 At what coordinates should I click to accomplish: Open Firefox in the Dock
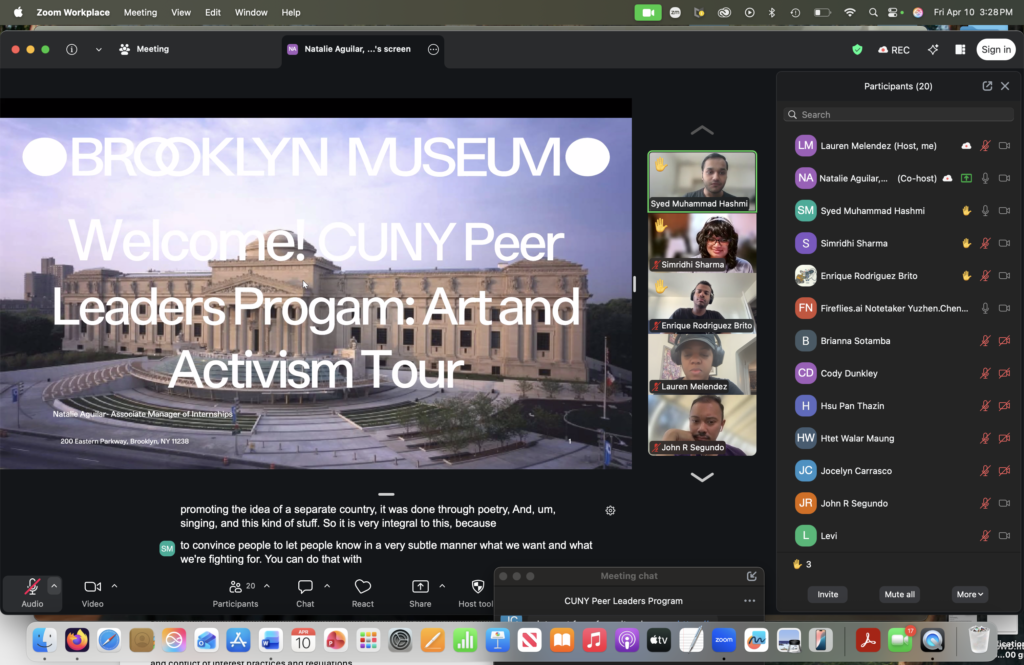tap(76, 641)
